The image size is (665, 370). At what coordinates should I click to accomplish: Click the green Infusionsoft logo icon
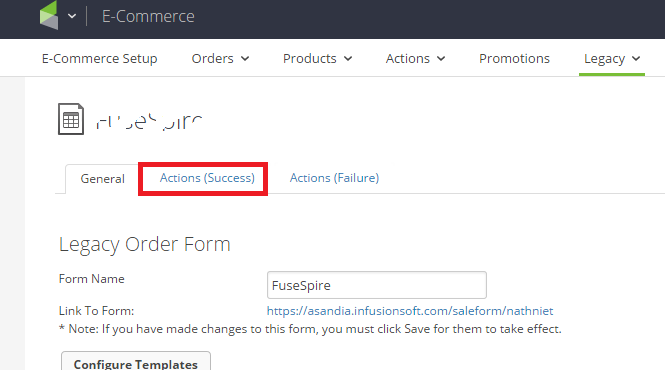pyautogui.click(x=49, y=15)
